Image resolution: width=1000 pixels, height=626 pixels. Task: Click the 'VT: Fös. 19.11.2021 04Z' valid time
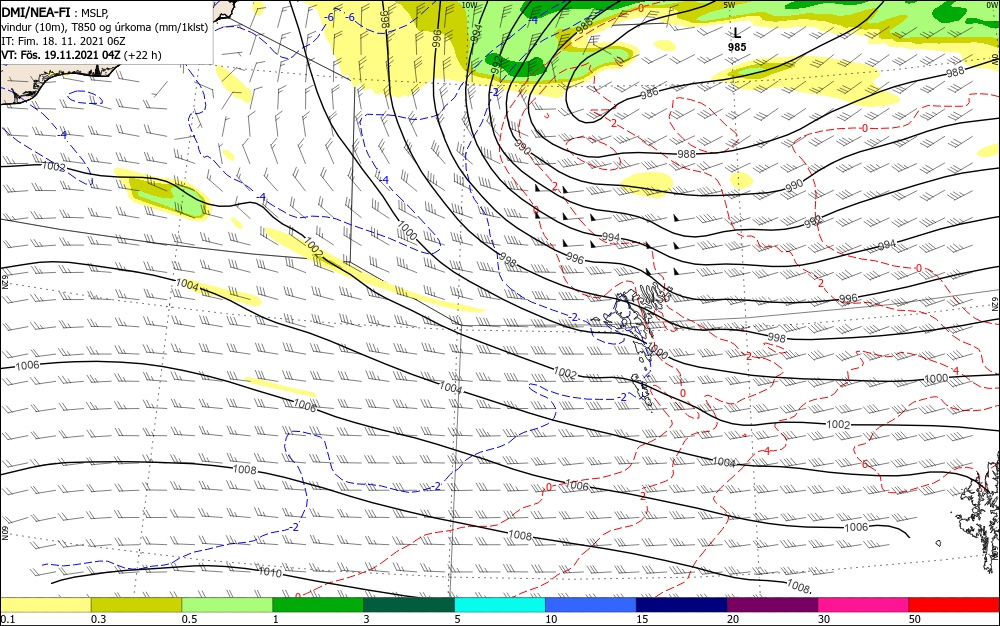pyautogui.click(x=61, y=55)
